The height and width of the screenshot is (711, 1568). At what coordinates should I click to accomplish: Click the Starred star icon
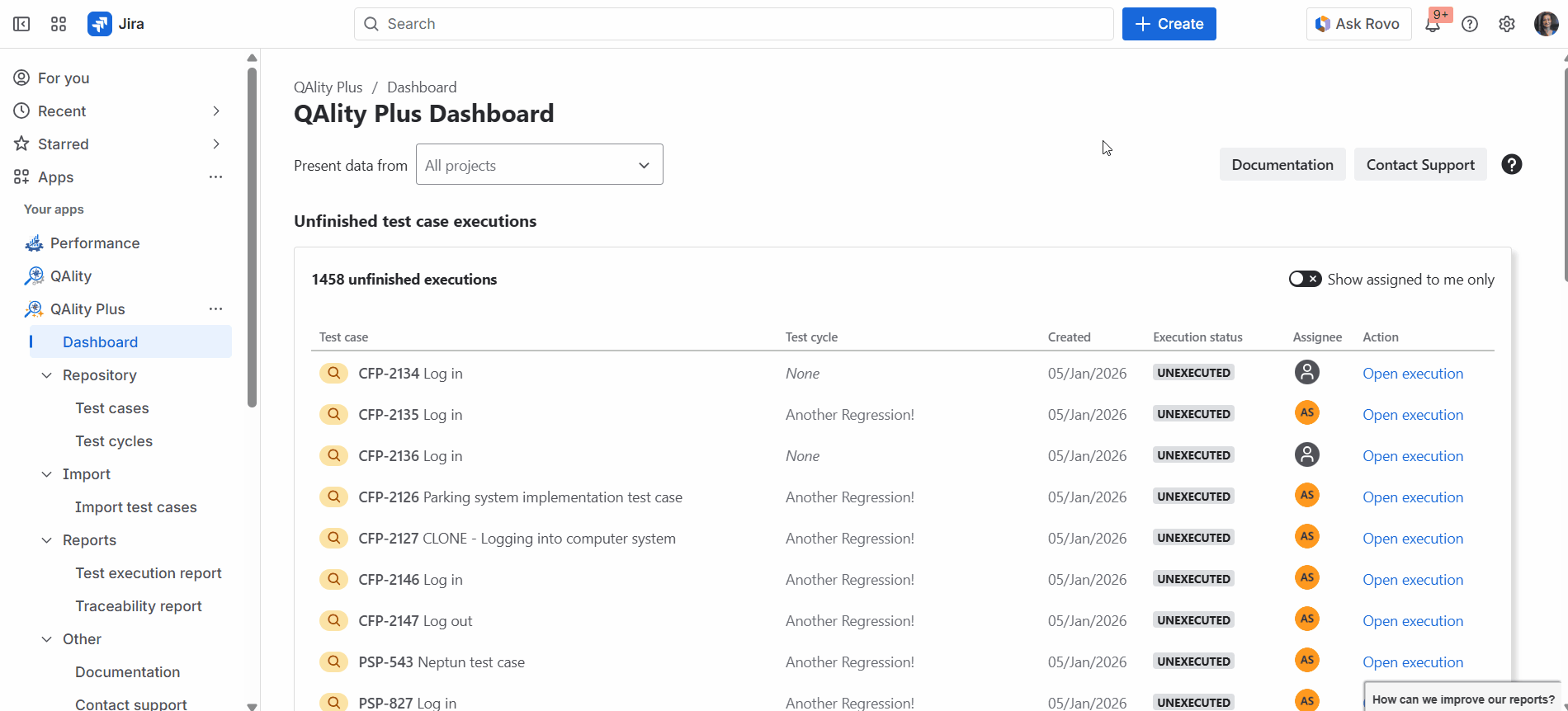[x=21, y=144]
